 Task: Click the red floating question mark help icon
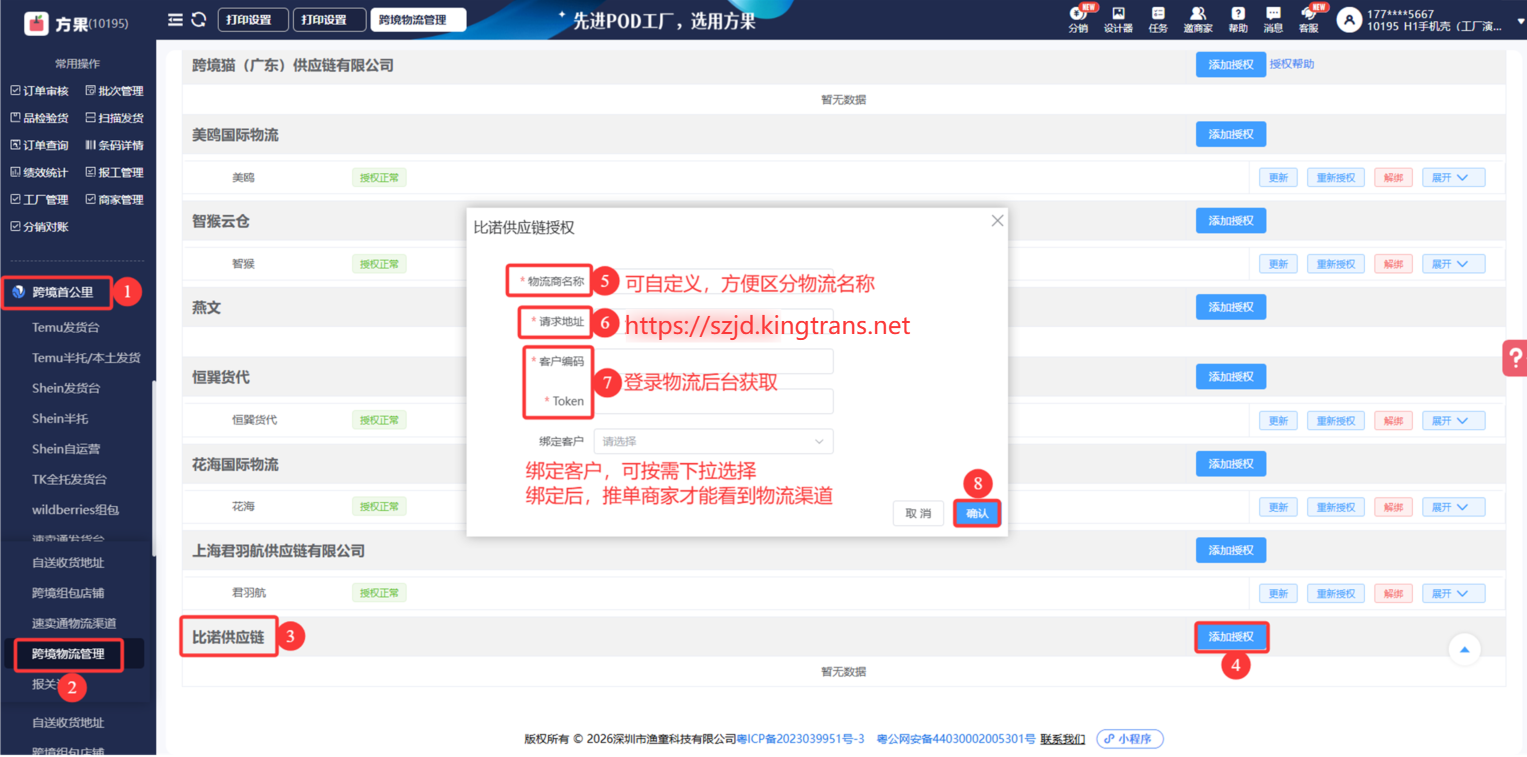click(x=1514, y=357)
